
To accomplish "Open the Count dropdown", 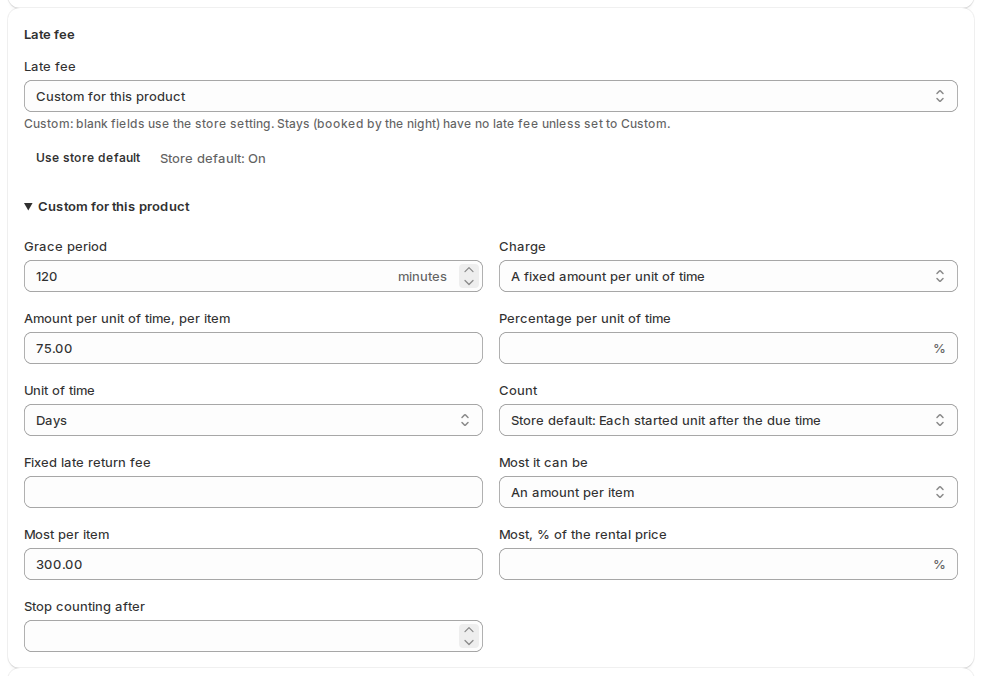I will (x=728, y=420).
